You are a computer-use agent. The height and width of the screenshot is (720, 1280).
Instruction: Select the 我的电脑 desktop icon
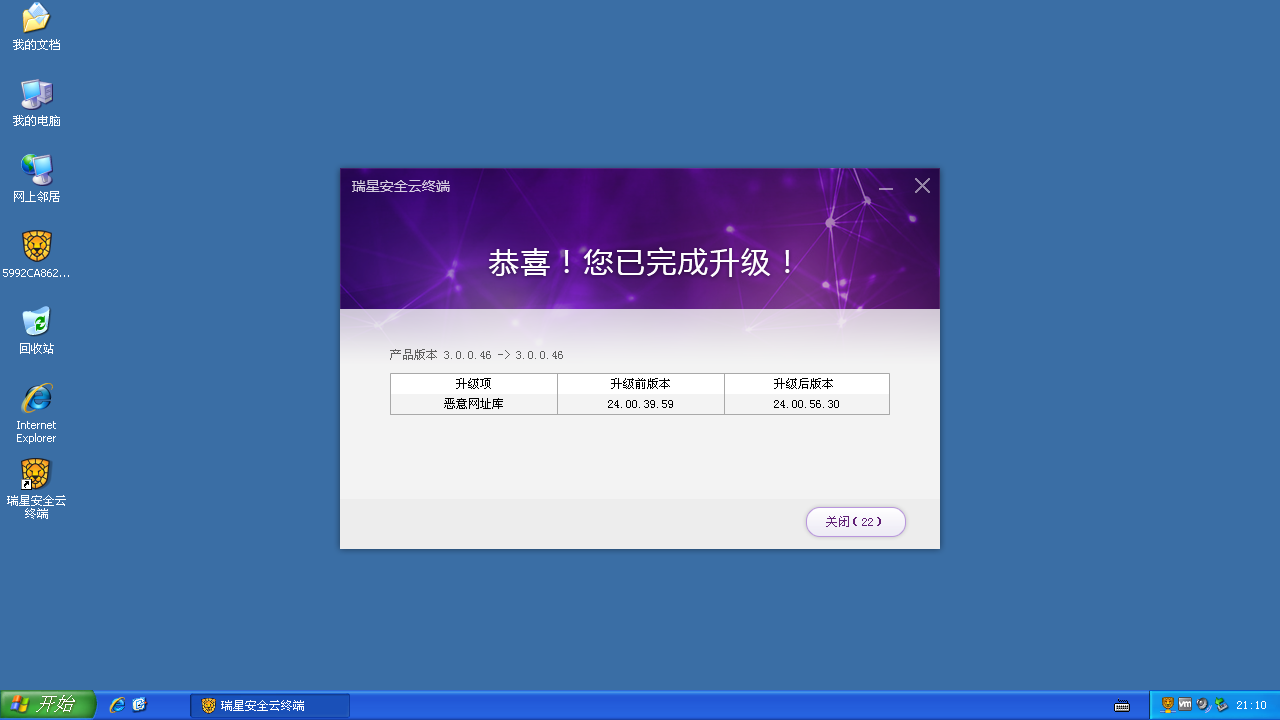point(36,103)
